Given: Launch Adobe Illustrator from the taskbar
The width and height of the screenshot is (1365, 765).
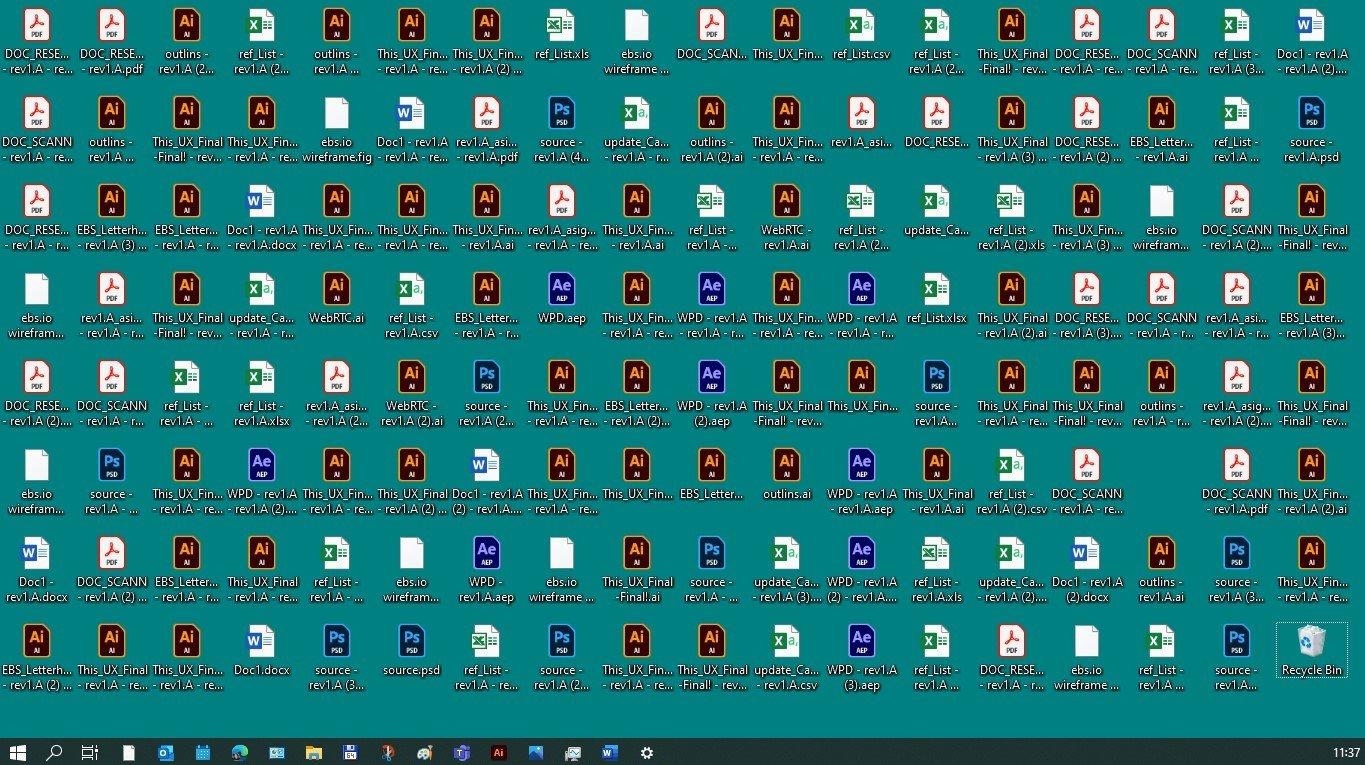Looking at the screenshot, I should (498, 752).
